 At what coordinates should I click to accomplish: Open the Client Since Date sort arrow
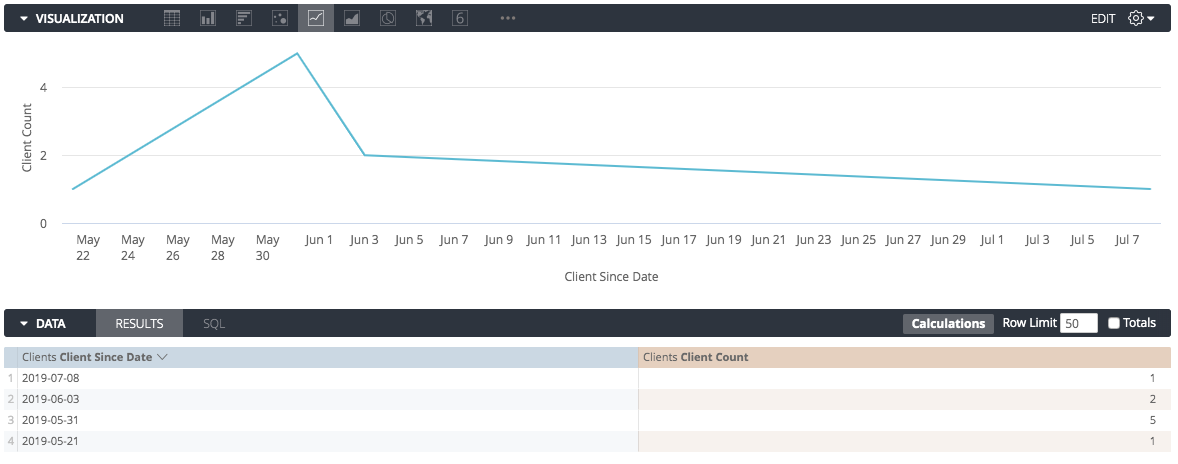coord(162,357)
